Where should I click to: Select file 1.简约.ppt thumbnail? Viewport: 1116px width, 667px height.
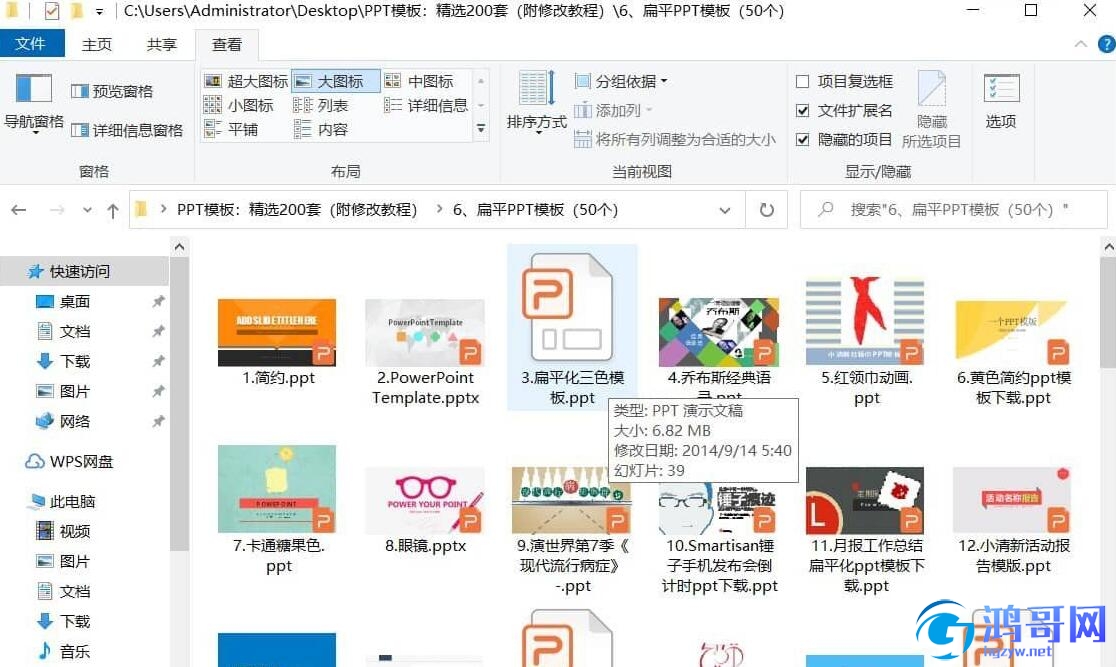[277, 332]
